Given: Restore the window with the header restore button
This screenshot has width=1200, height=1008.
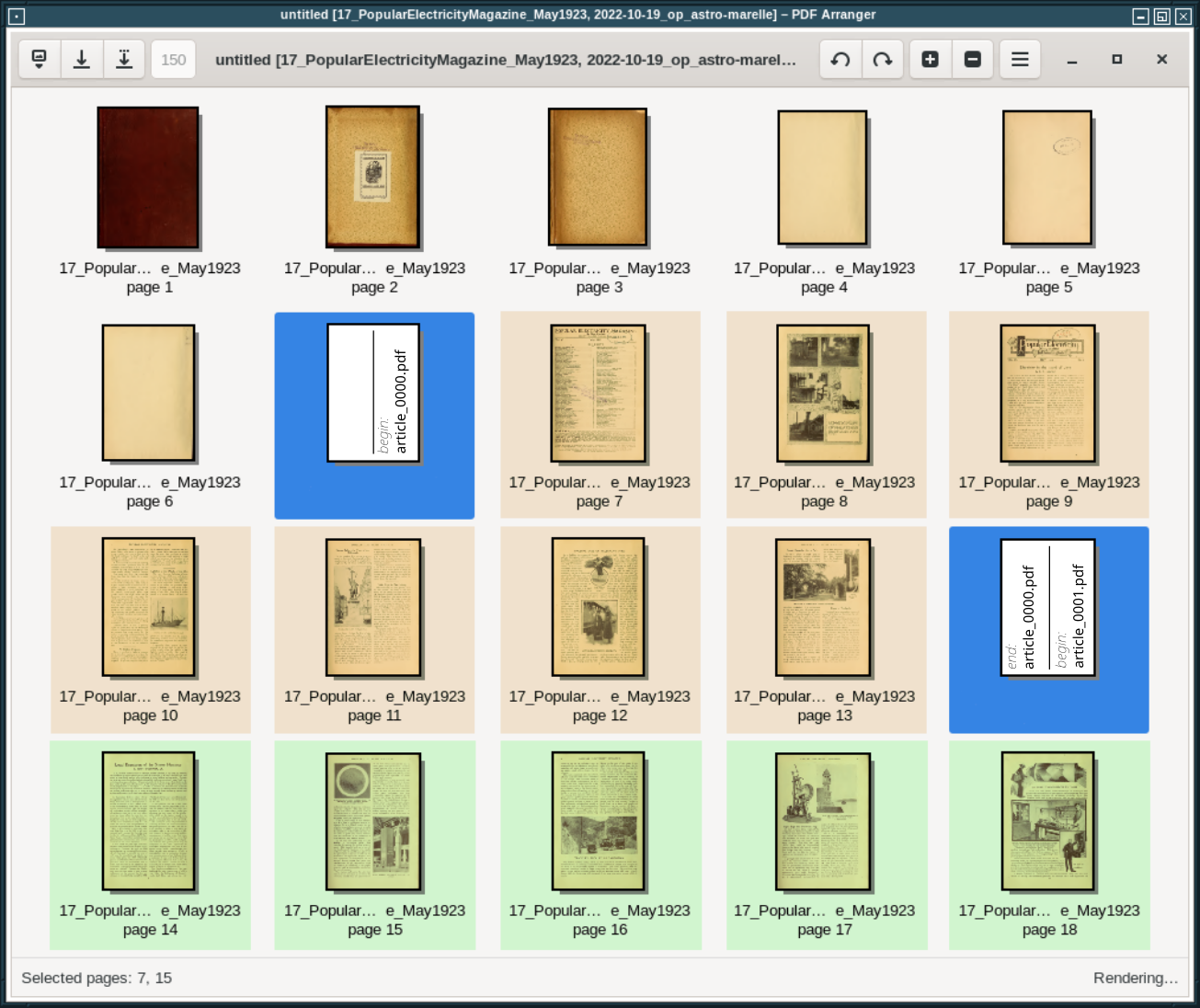Looking at the screenshot, I should 1116,59.
